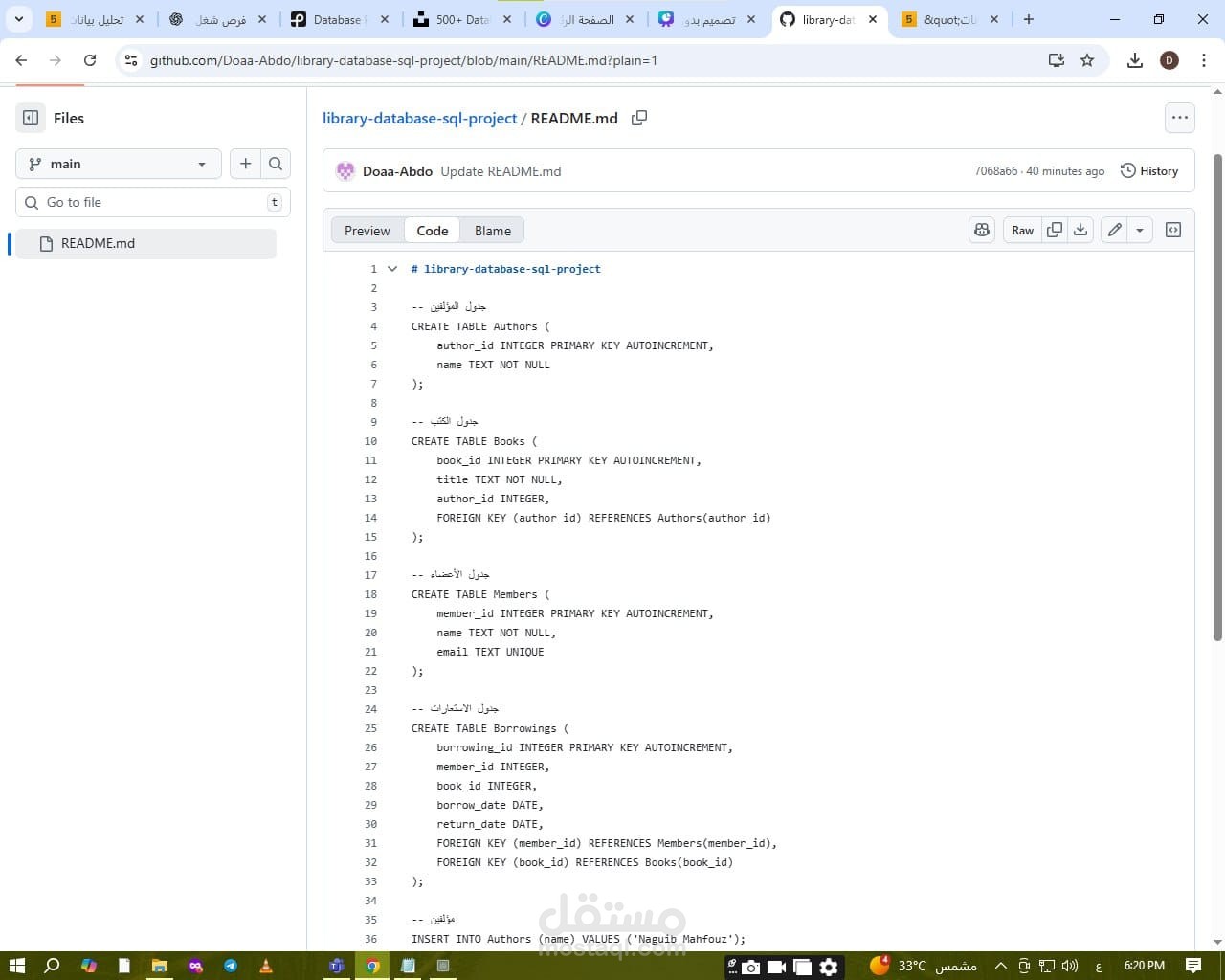Bookmark this page with the star
This screenshot has height=980, width=1225.
coord(1087,60)
